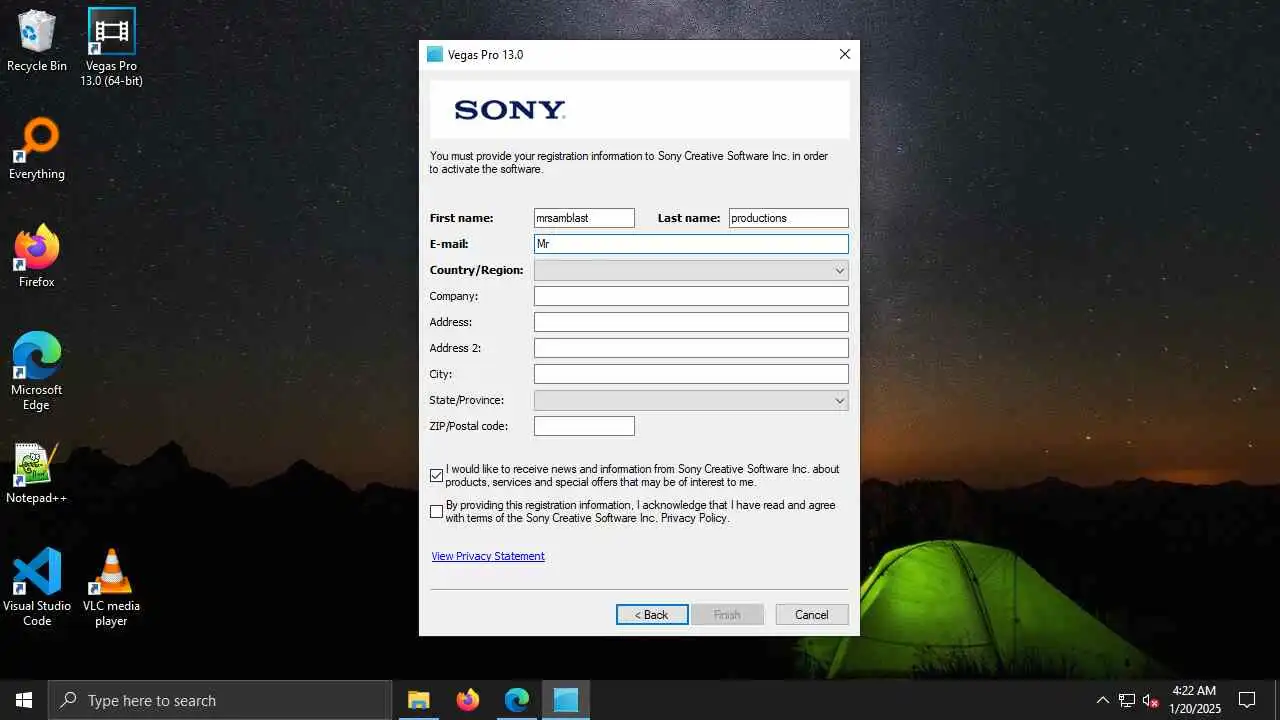The image size is (1280, 720).
Task: Launch Firefox from the taskbar
Action: (467, 700)
